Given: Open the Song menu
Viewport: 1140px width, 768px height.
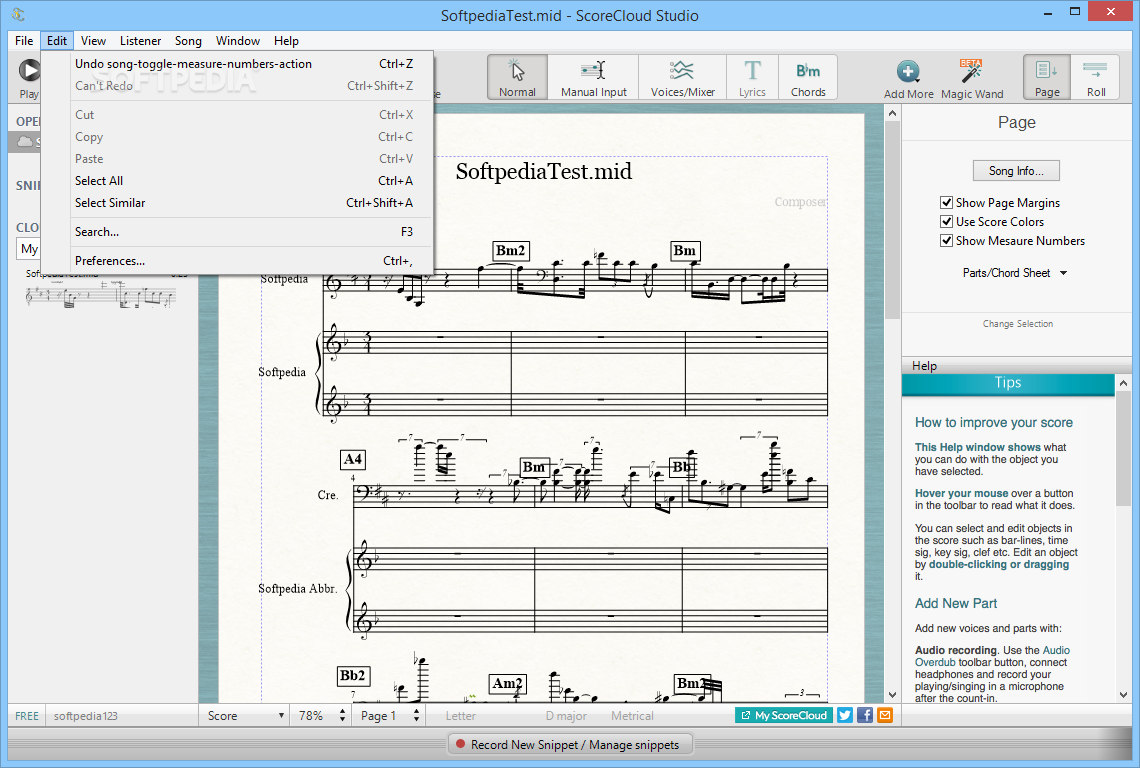Looking at the screenshot, I should 188,41.
